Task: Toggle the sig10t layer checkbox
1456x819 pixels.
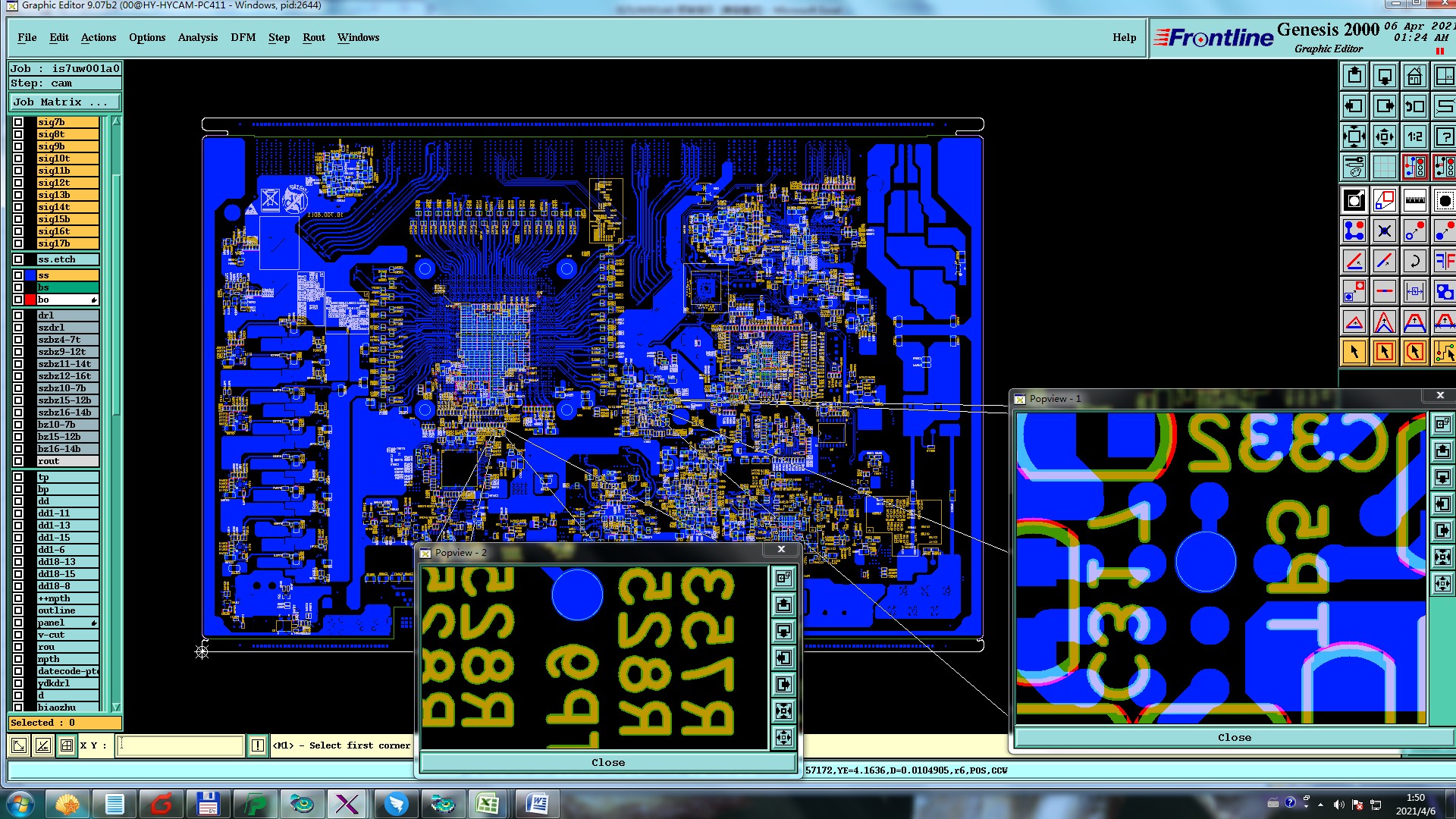Action: [x=18, y=158]
